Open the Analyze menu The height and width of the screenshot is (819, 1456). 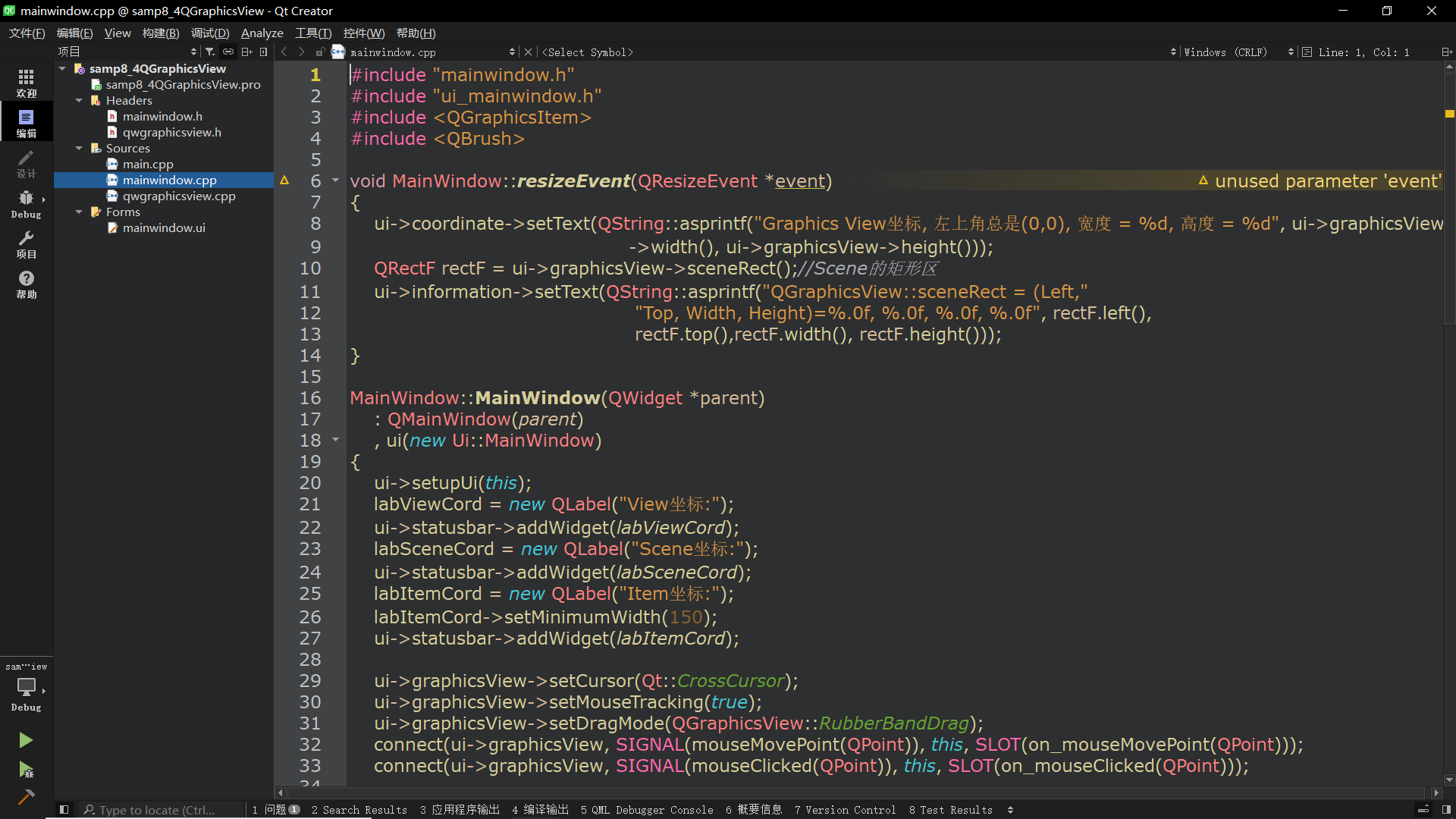262,33
